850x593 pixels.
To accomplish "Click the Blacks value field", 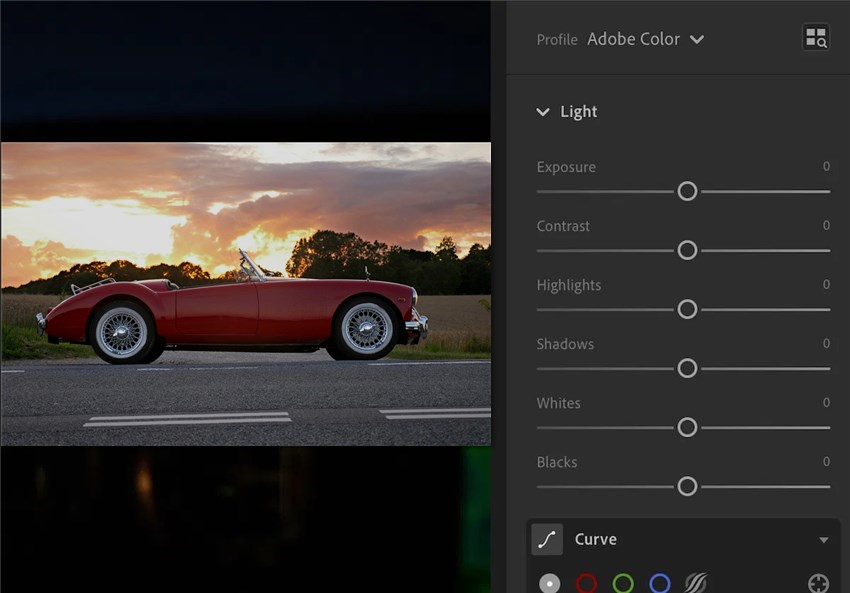I will (826, 462).
